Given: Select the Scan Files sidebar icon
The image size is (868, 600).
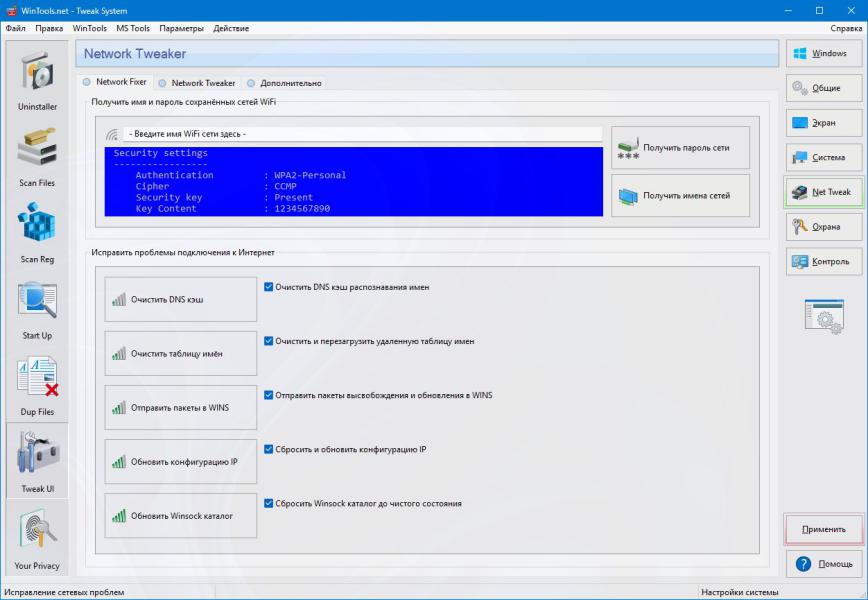Looking at the screenshot, I should coord(37,156).
